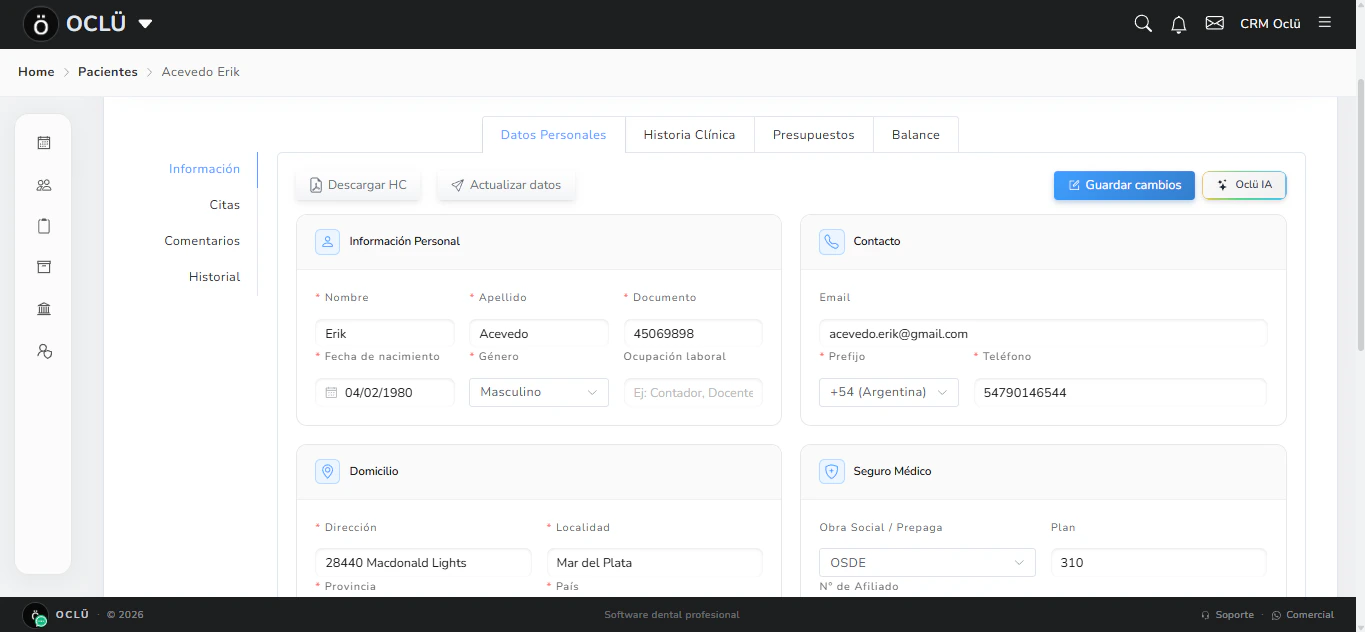The image size is (1365, 632).
Task: Open the Balance tab
Action: pyautogui.click(x=916, y=135)
